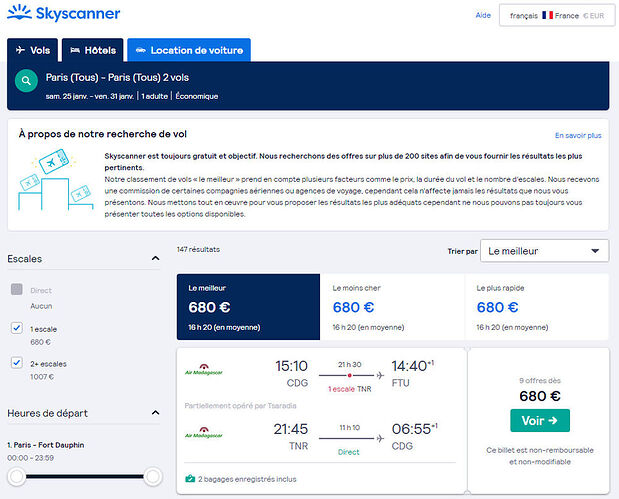Click the 1. Paris - Fort Dauphin label
Screen dimensions: 619x499
pyautogui.click(x=46, y=445)
